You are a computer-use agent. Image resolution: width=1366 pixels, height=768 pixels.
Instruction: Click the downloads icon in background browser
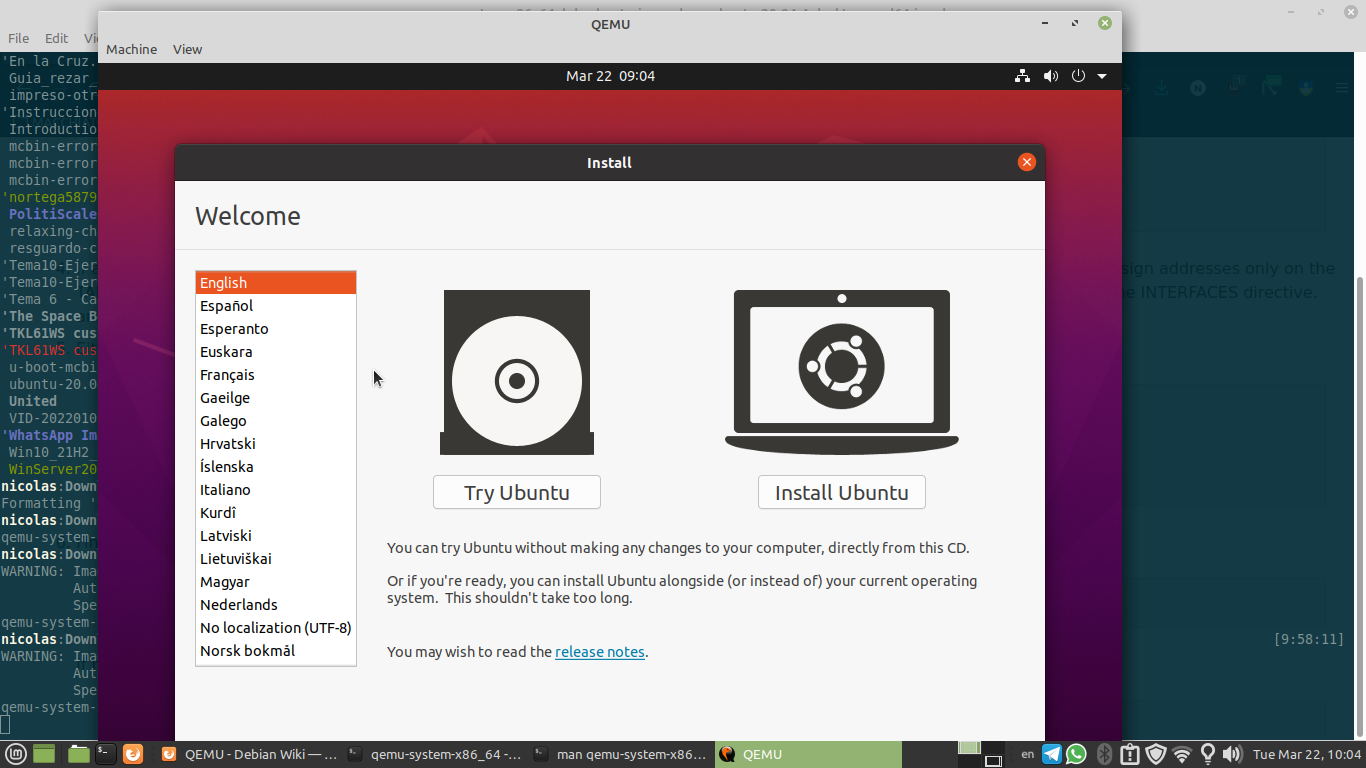[1161, 88]
